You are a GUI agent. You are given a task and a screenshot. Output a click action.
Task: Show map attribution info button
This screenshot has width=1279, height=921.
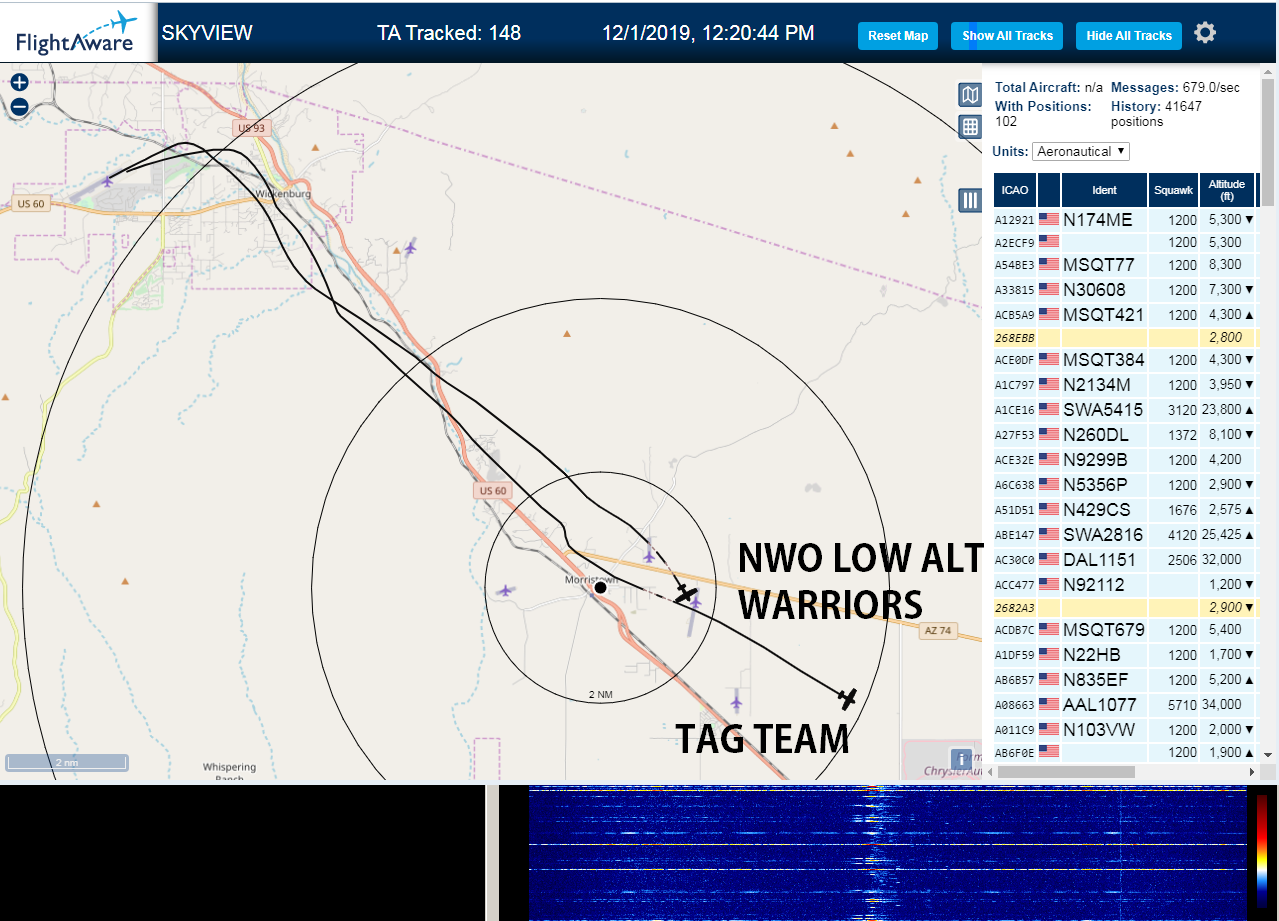point(961,759)
